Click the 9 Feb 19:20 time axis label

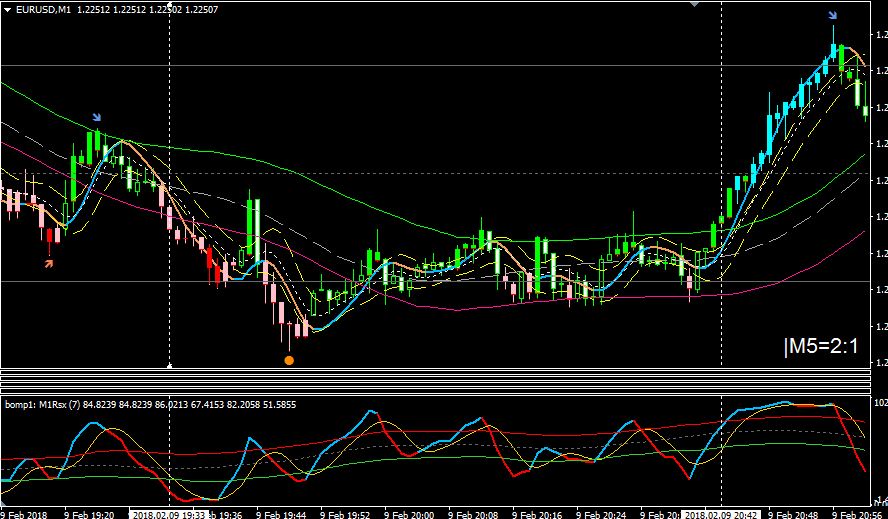(x=89, y=515)
